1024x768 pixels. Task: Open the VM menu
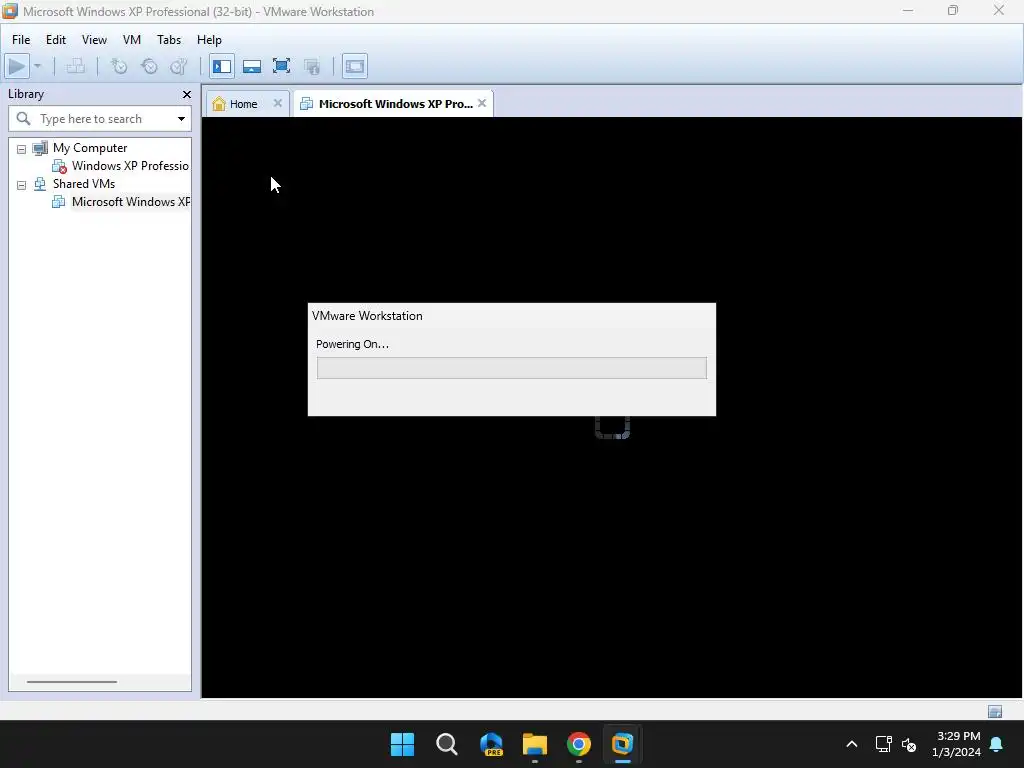pyautogui.click(x=132, y=40)
